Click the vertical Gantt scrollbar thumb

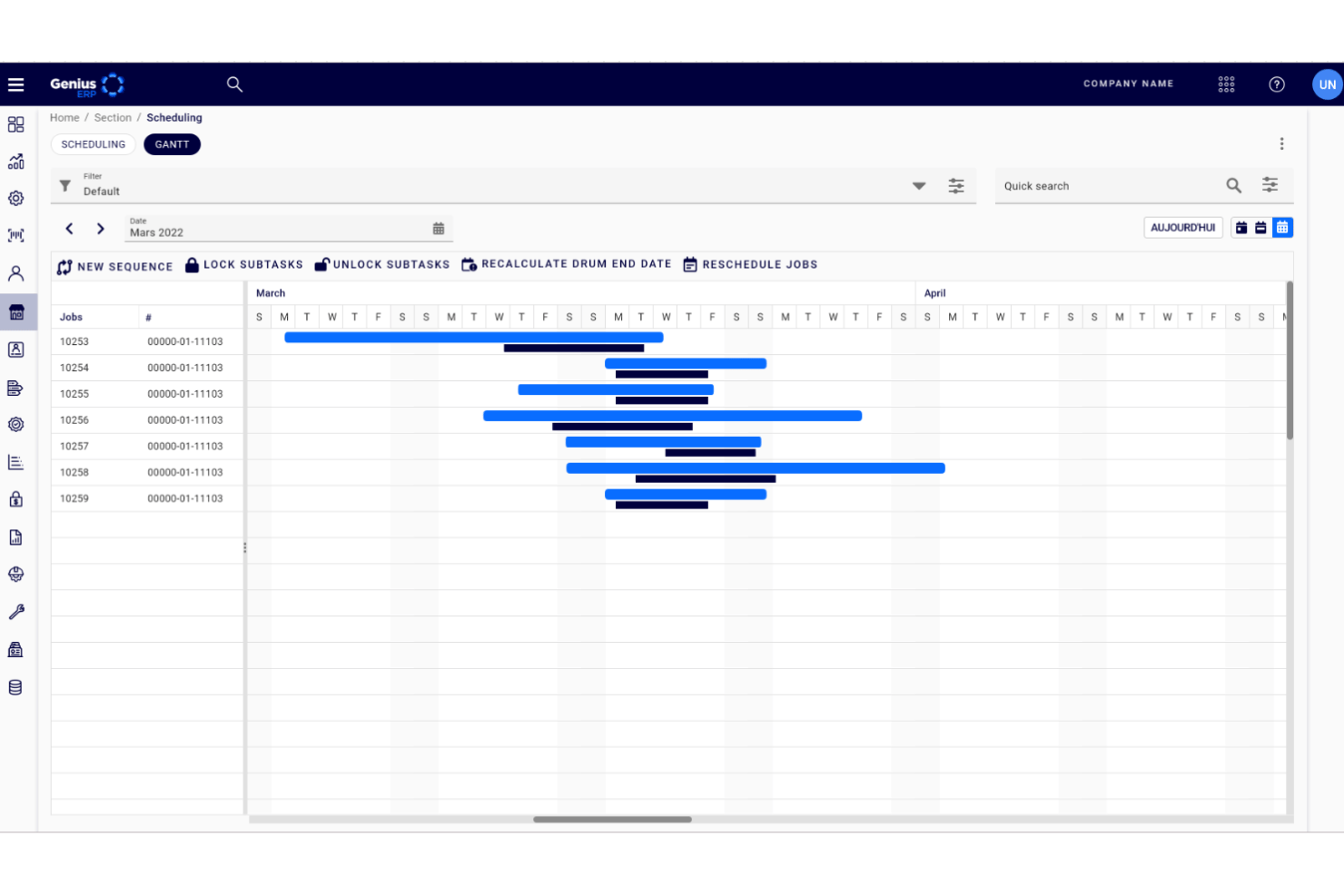pyautogui.click(x=1290, y=360)
